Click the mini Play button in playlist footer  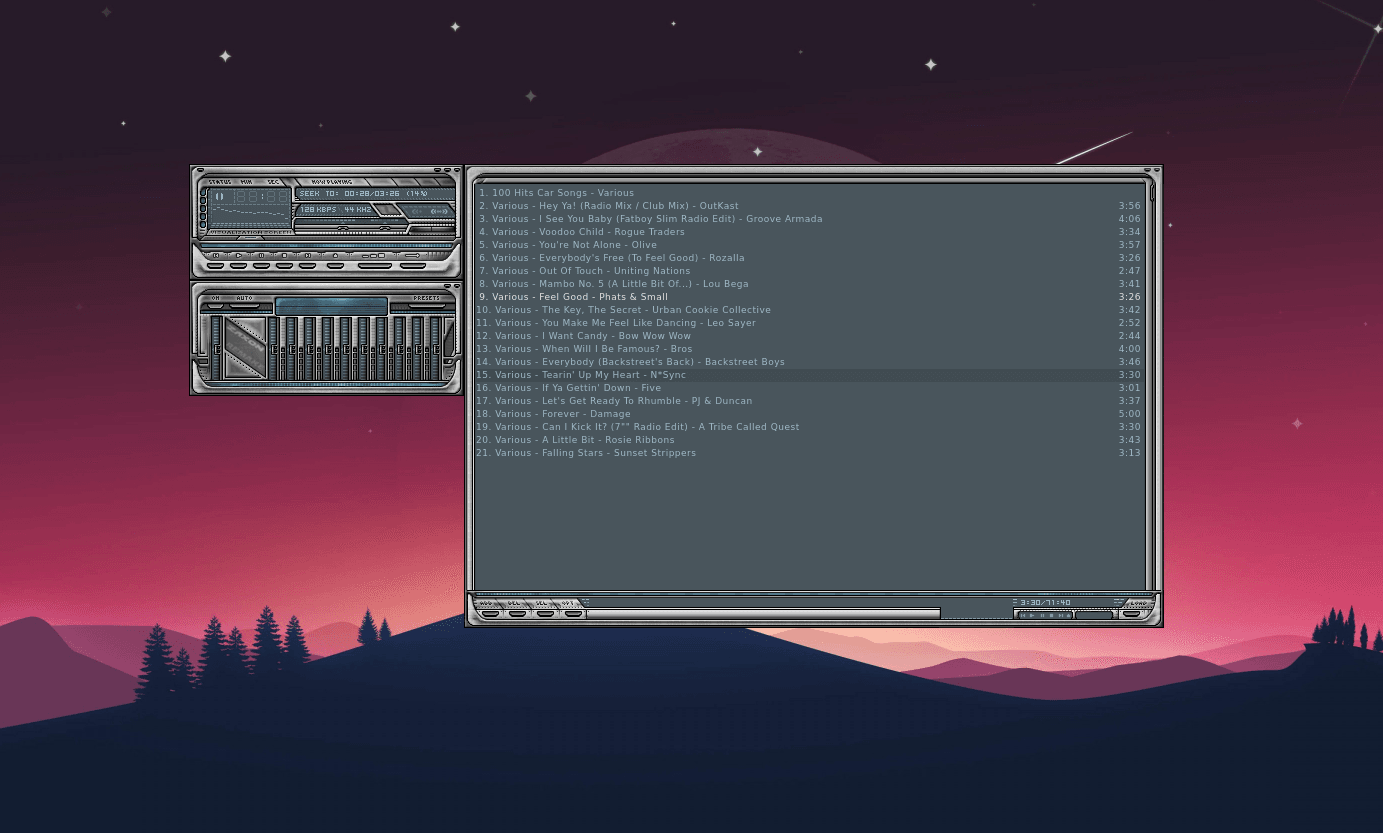coord(1032,614)
